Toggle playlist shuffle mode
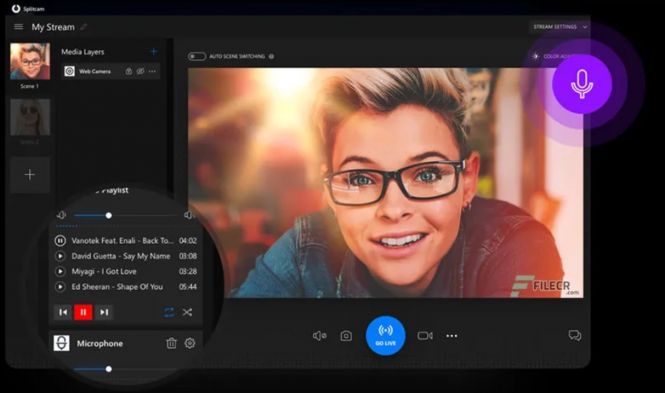 coord(187,312)
